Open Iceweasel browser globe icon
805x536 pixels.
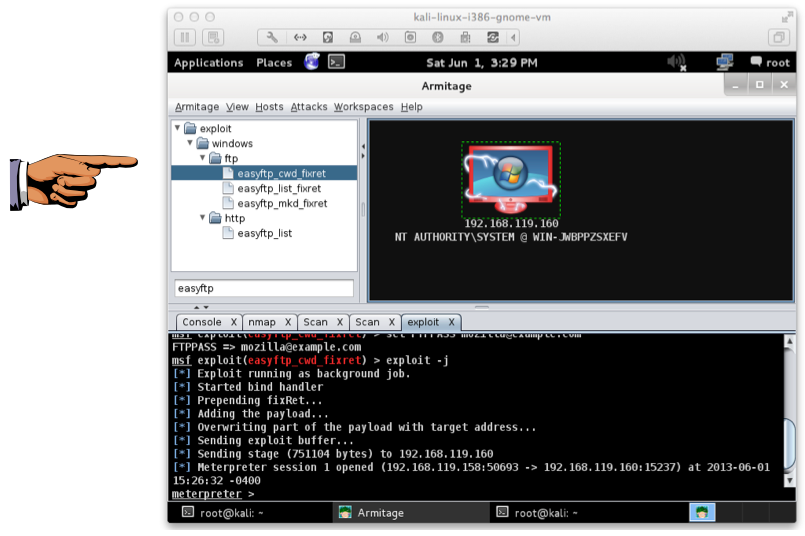(312, 62)
